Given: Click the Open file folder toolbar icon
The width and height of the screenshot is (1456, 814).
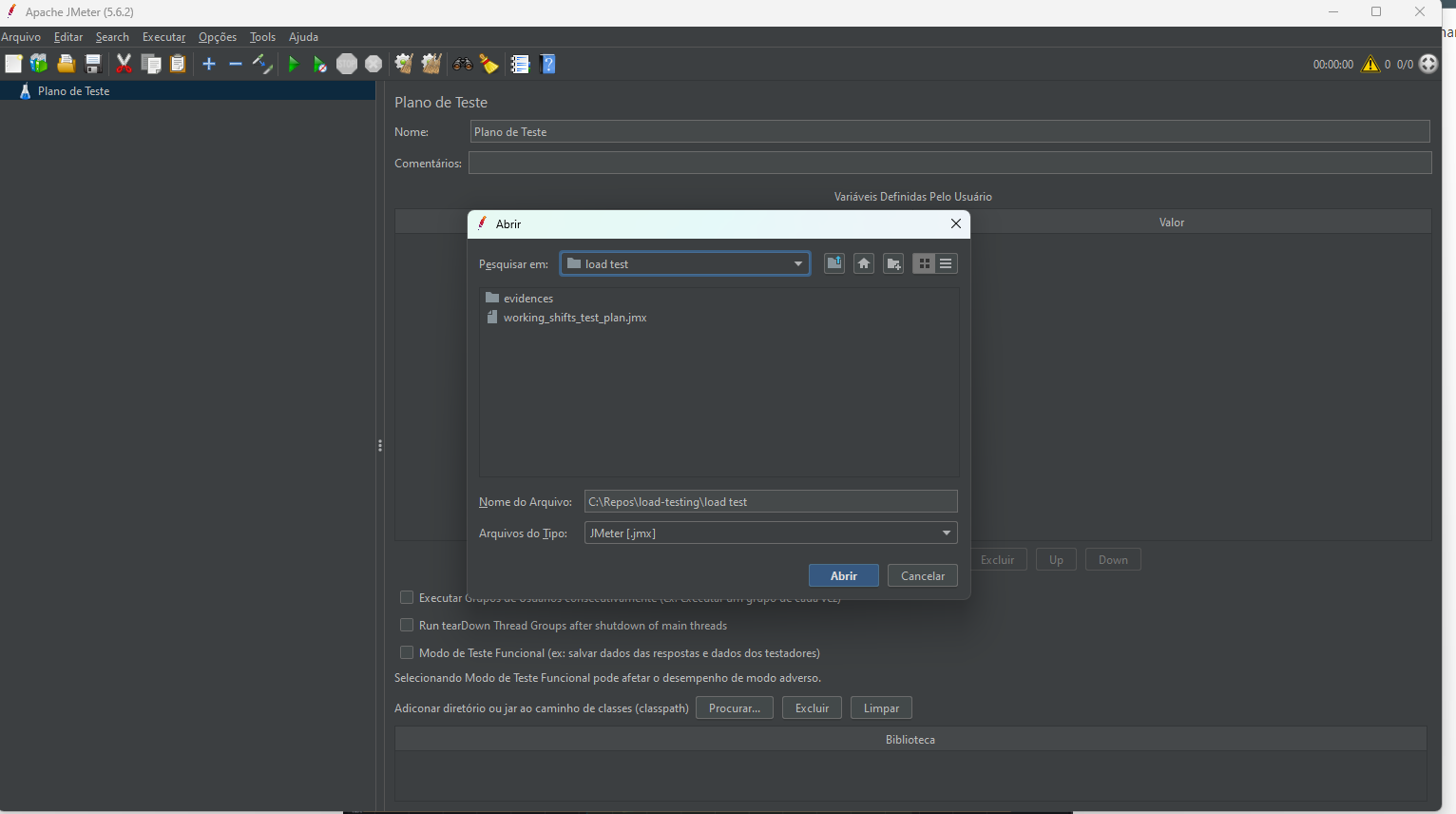Looking at the screenshot, I should [66, 64].
